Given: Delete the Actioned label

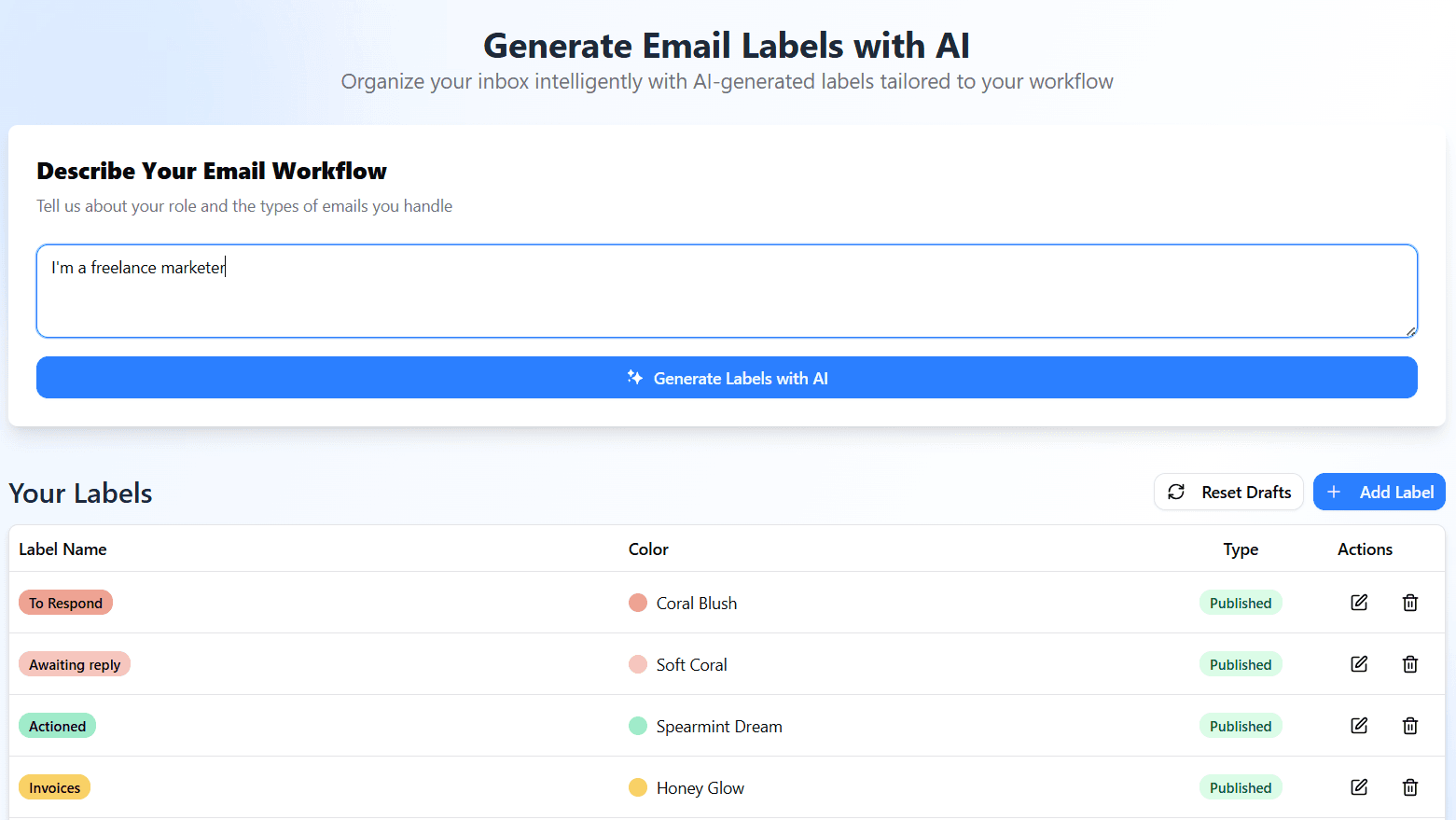Looking at the screenshot, I should click(x=1410, y=726).
